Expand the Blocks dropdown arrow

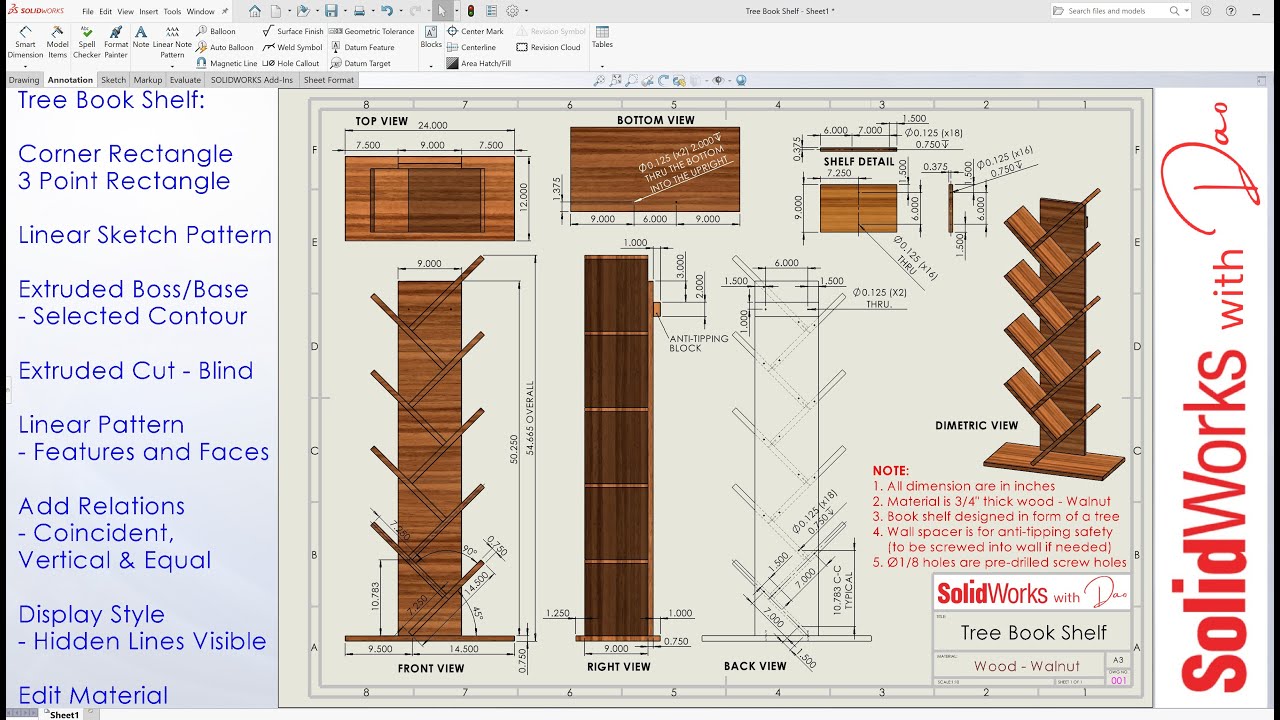pyautogui.click(x=431, y=65)
